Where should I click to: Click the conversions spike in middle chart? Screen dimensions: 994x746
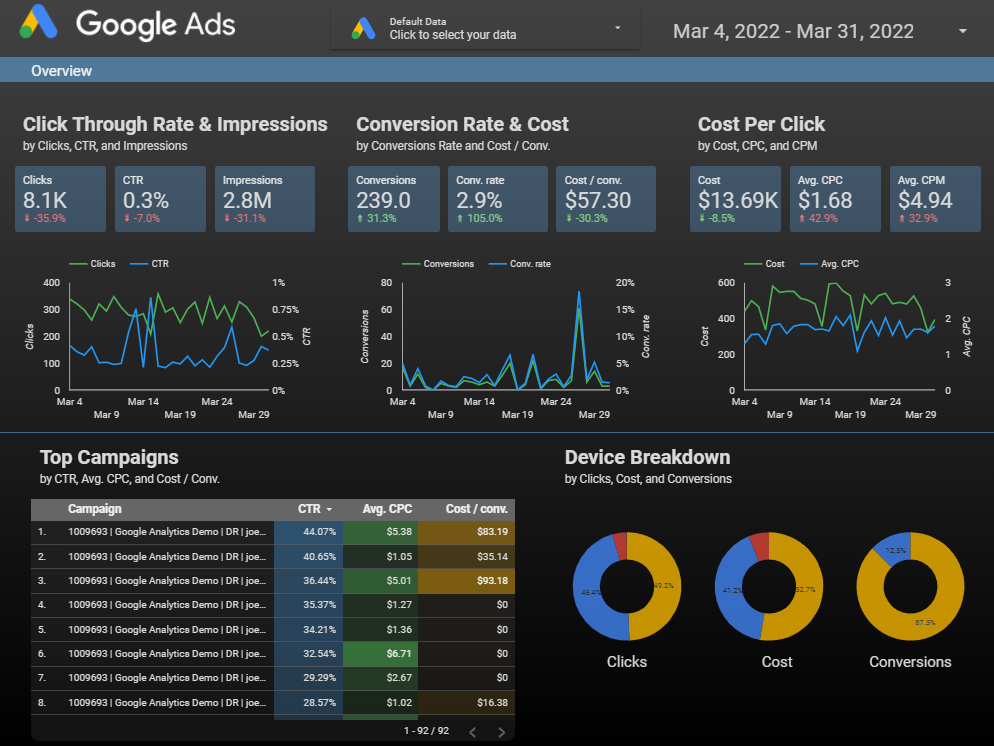[579, 307]
